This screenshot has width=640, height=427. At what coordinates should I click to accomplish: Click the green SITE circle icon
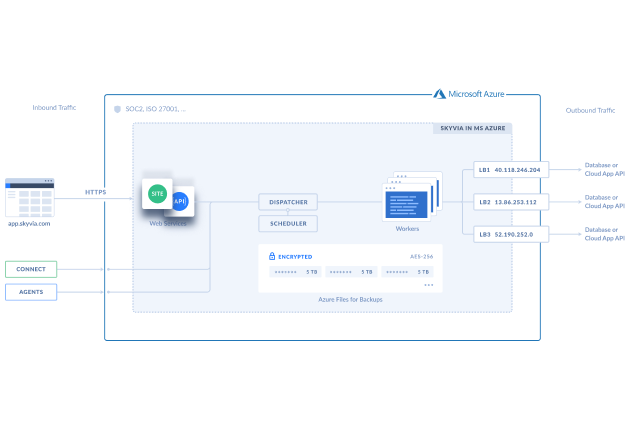tap(157, 194)
